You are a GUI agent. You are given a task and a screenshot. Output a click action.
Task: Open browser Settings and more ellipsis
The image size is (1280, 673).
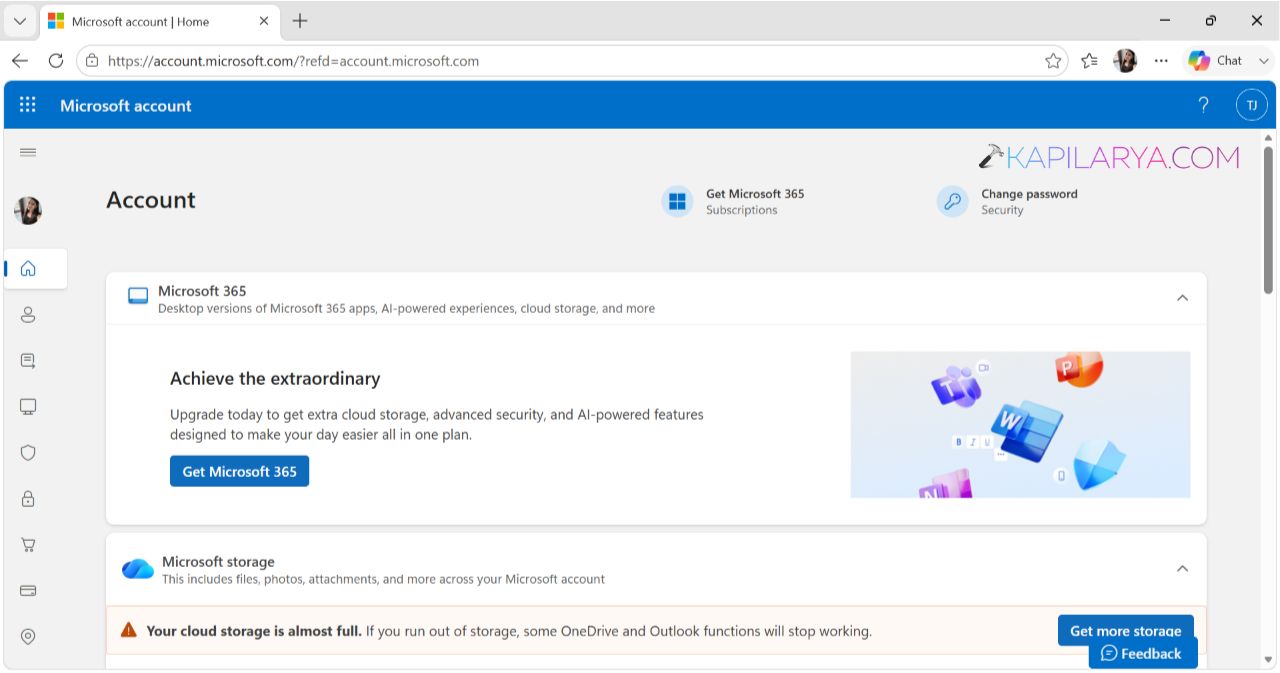click(x=1161, y=61)
